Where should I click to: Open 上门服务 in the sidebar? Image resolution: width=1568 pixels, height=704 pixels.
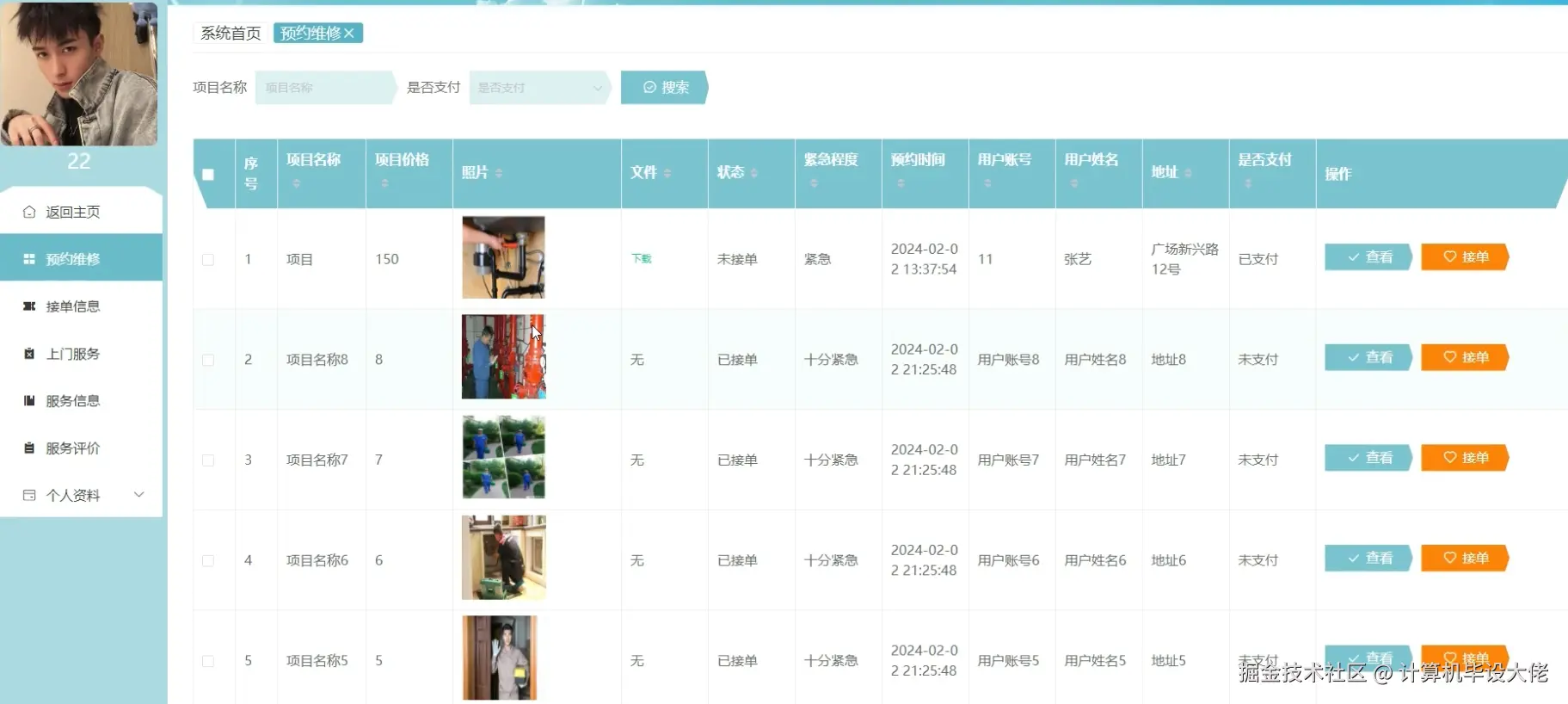click(x=81, y=354)
